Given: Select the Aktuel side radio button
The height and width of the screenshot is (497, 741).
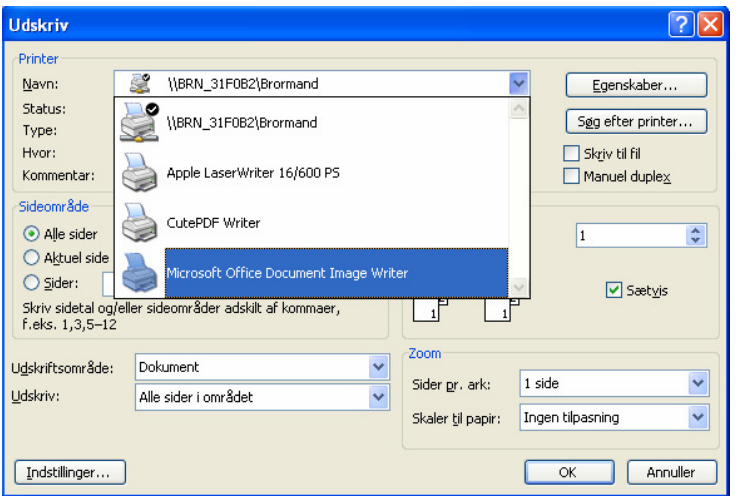Looking at the screenshot, I should (x=31, y=257).
